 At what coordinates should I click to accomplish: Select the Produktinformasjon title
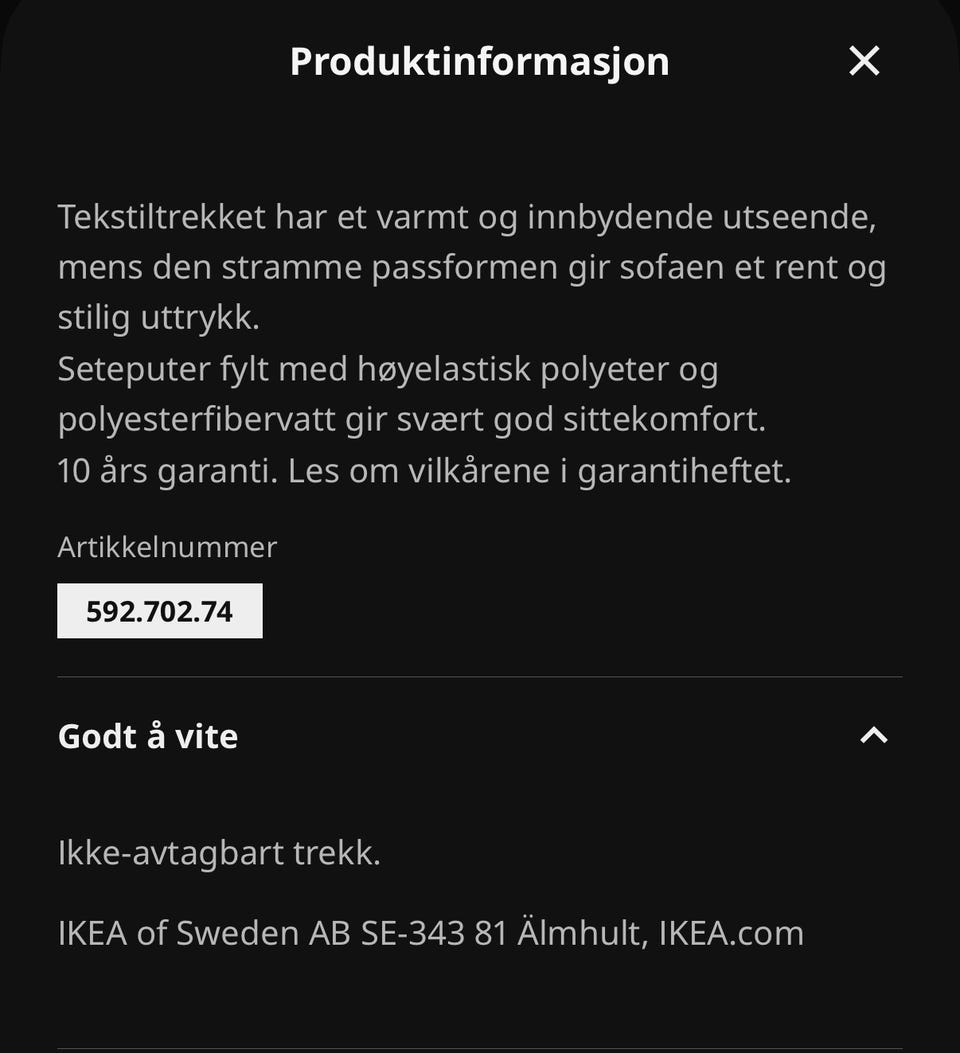click(479, 62)
